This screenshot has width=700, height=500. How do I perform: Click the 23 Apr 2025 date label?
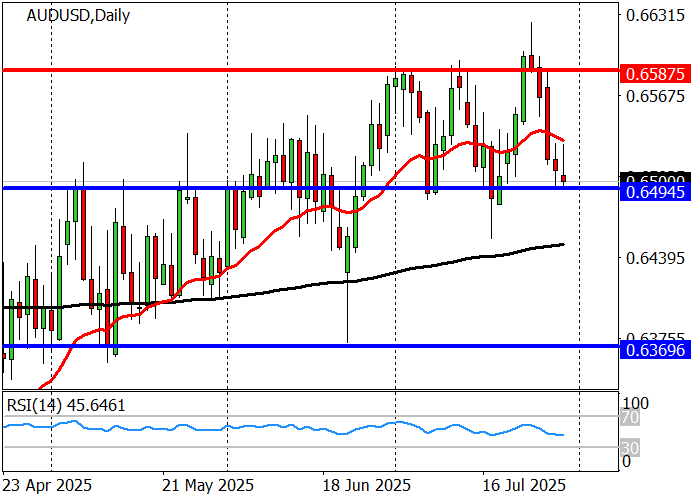coord(47,485)
